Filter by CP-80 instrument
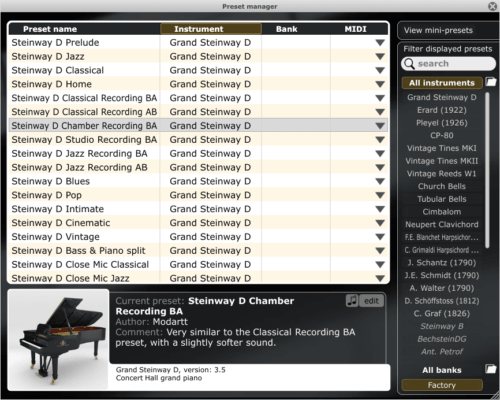 point(442,135)
